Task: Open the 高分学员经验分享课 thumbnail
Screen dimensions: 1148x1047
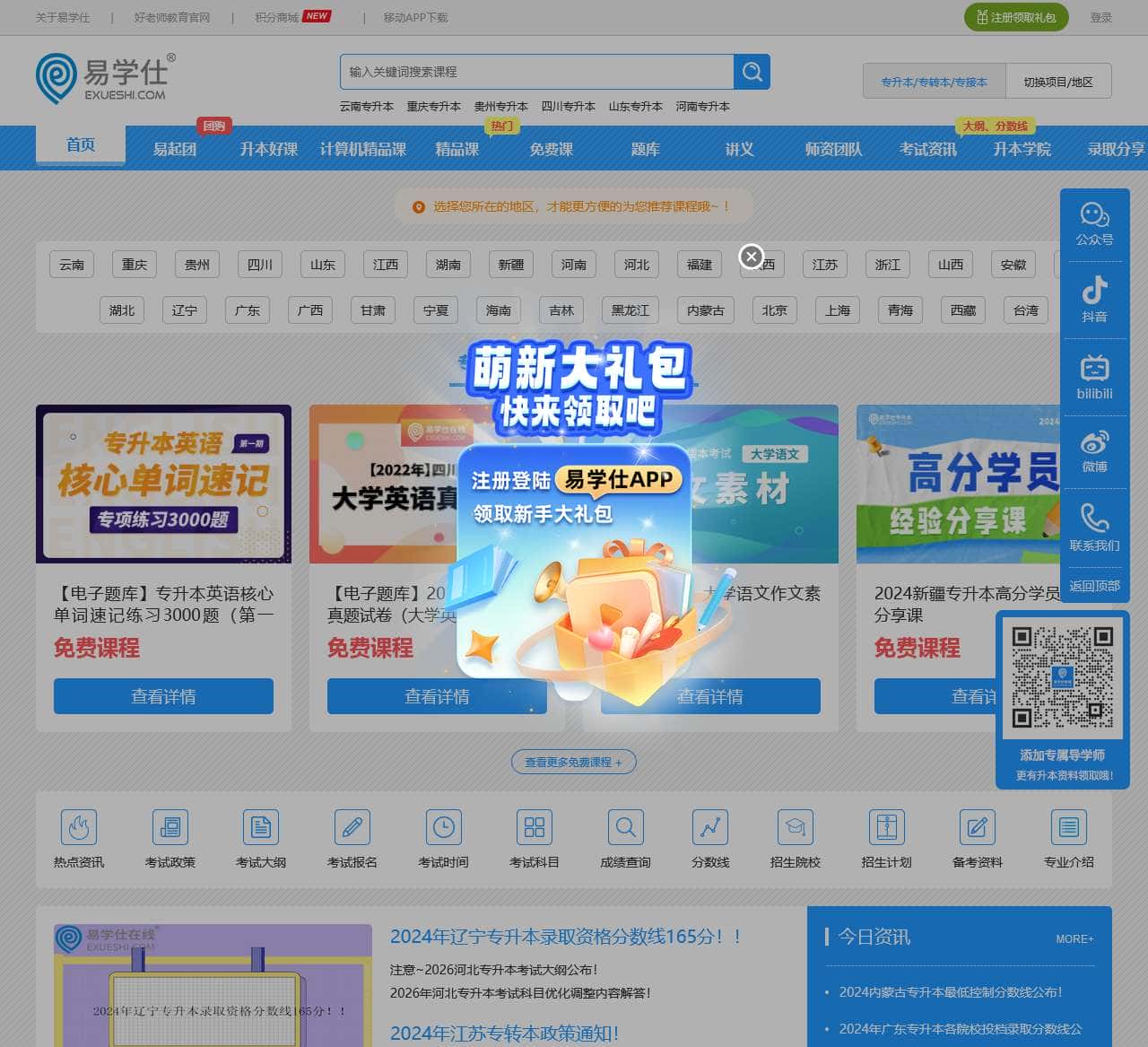Action: [x=958, y=484]
